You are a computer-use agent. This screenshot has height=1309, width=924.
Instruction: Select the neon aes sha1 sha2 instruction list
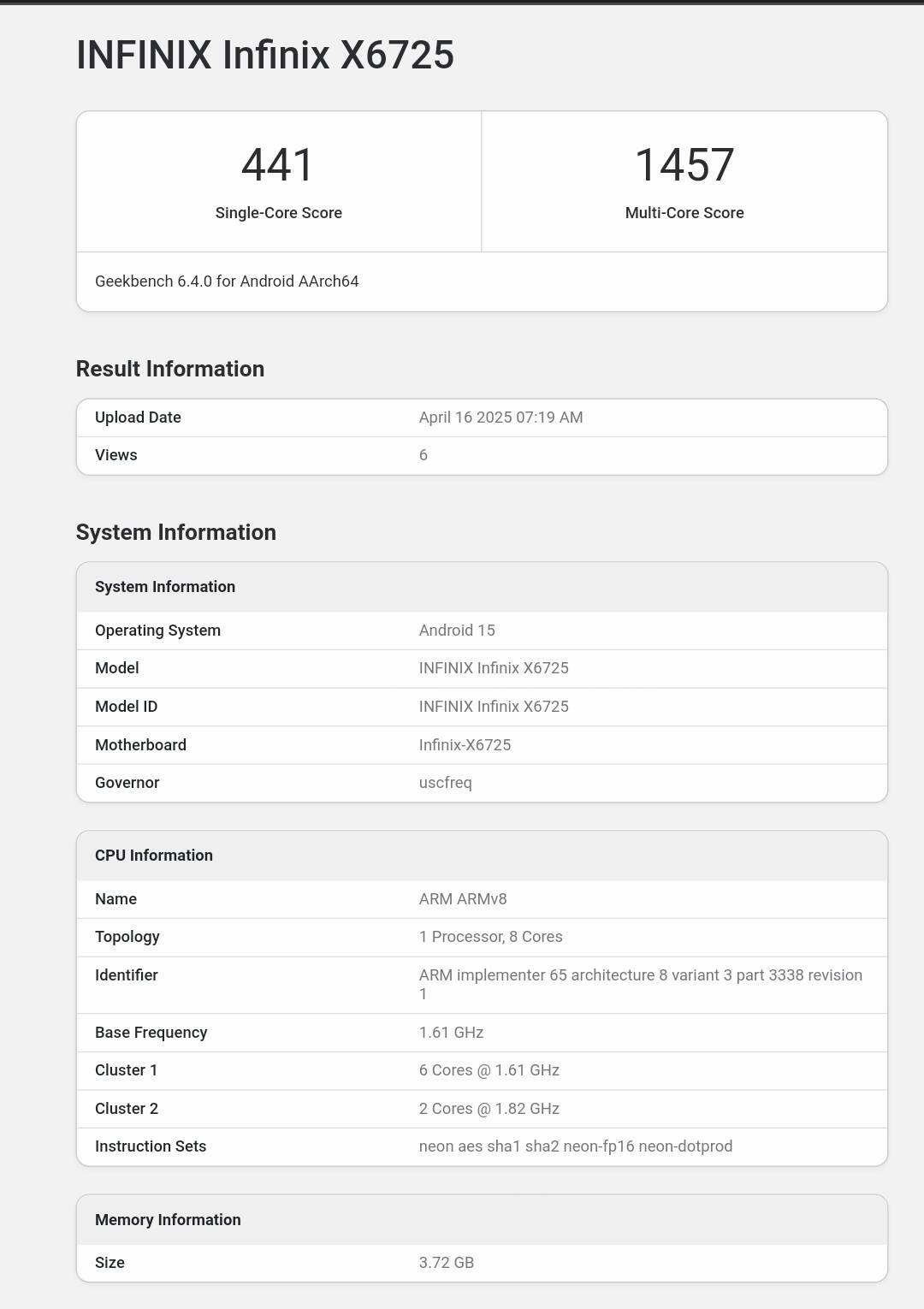tap(576, 1146)
